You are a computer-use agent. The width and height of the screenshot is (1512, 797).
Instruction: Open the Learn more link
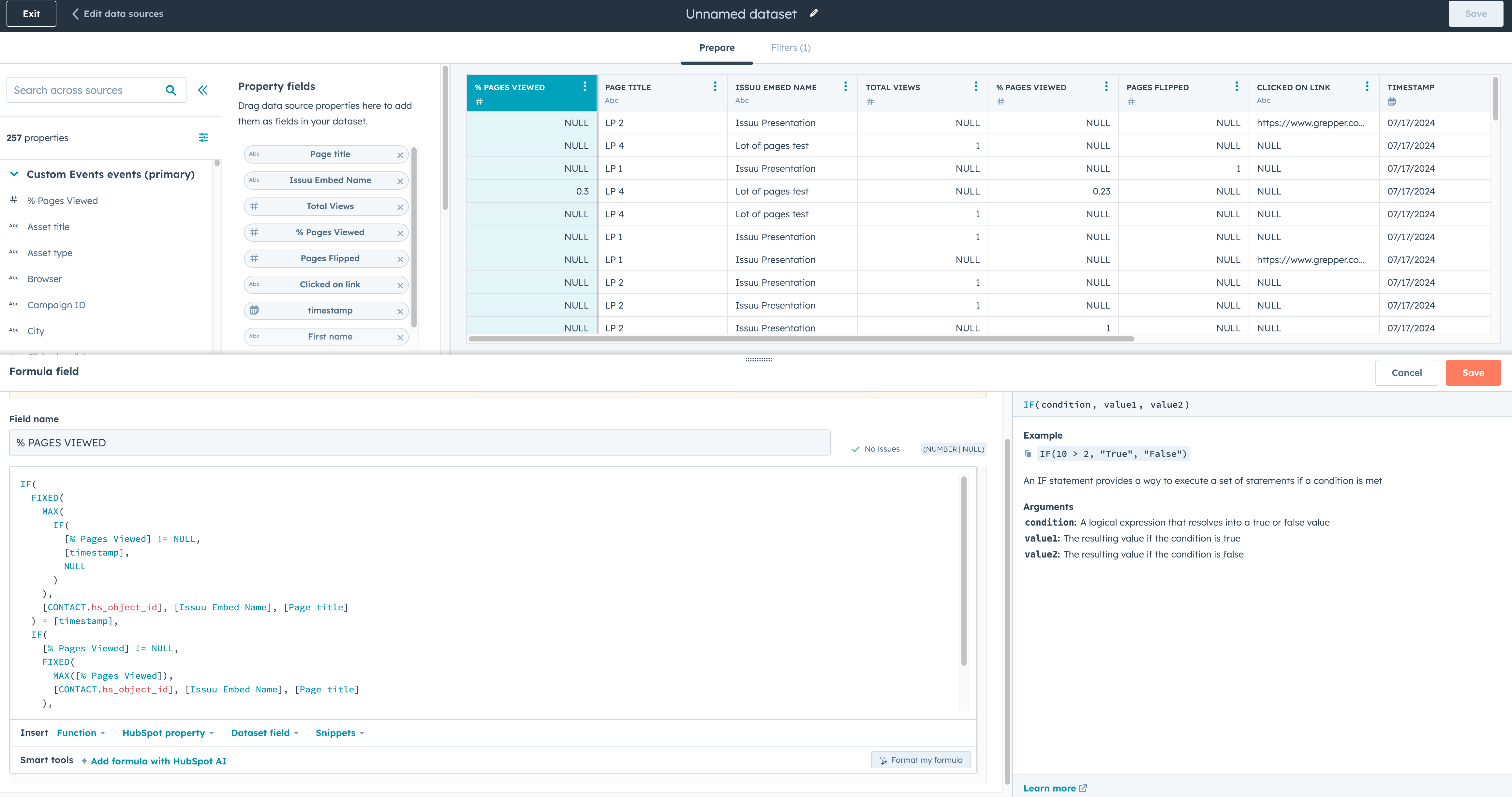tap(1055, 788)
